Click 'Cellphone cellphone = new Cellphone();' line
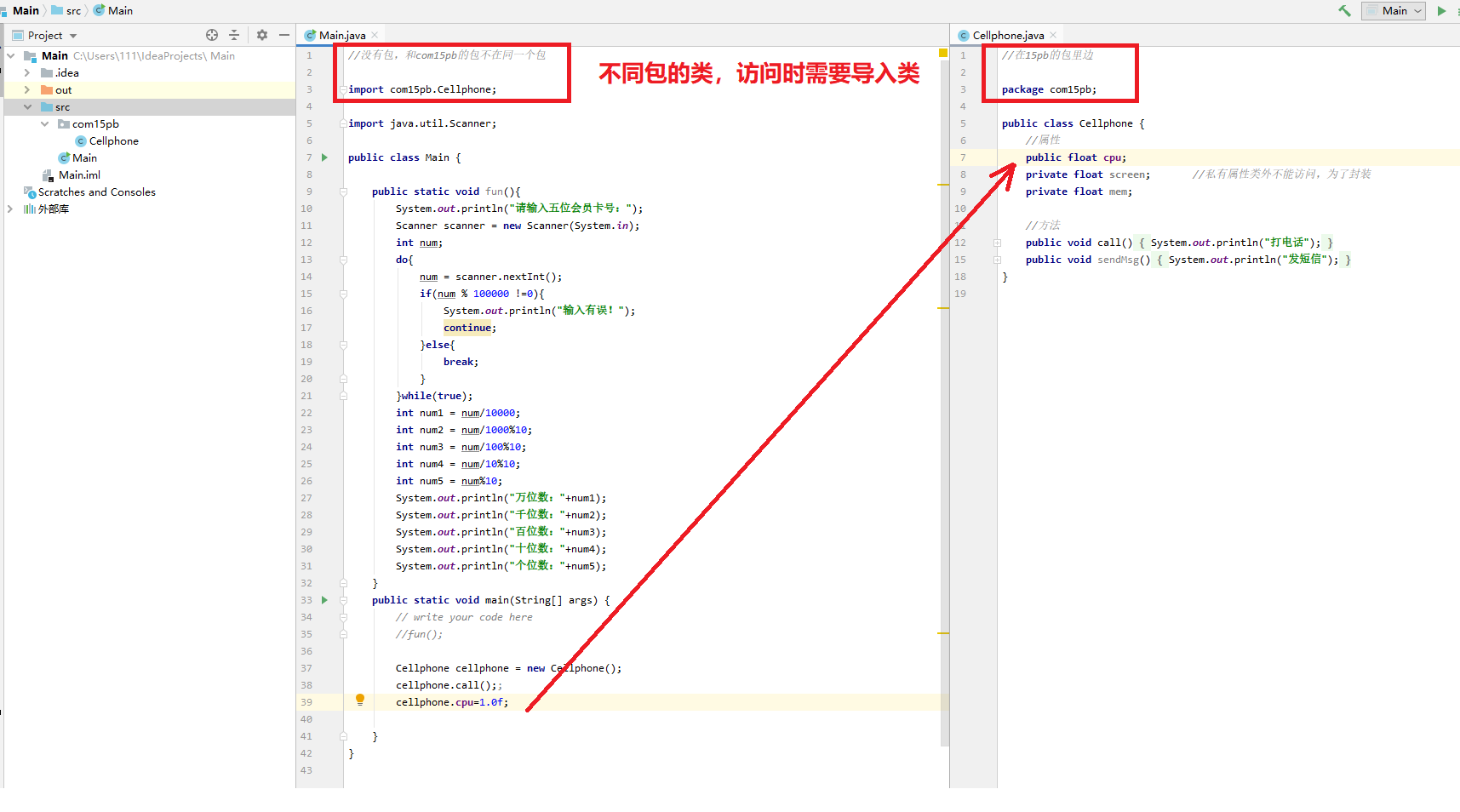Image resolution: width=1460 pixels, height=812 pixels. [509, 668]
